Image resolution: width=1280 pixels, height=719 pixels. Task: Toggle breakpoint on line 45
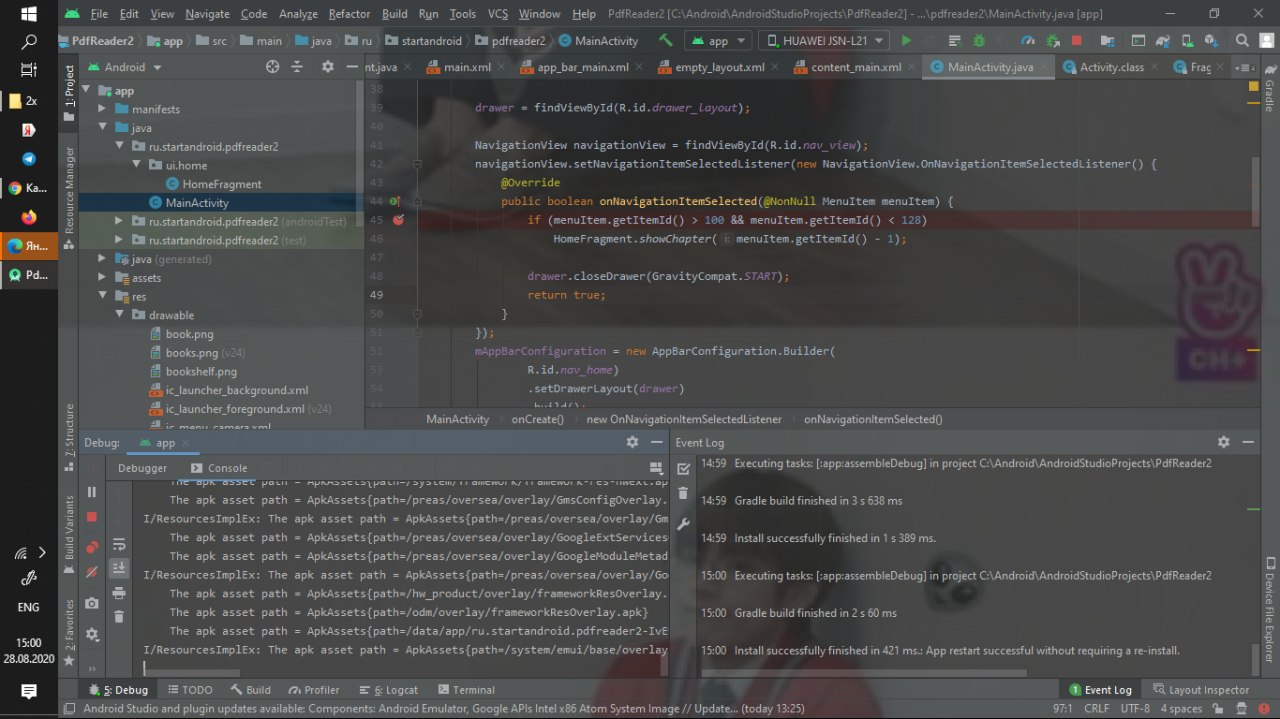coord(398,220)
